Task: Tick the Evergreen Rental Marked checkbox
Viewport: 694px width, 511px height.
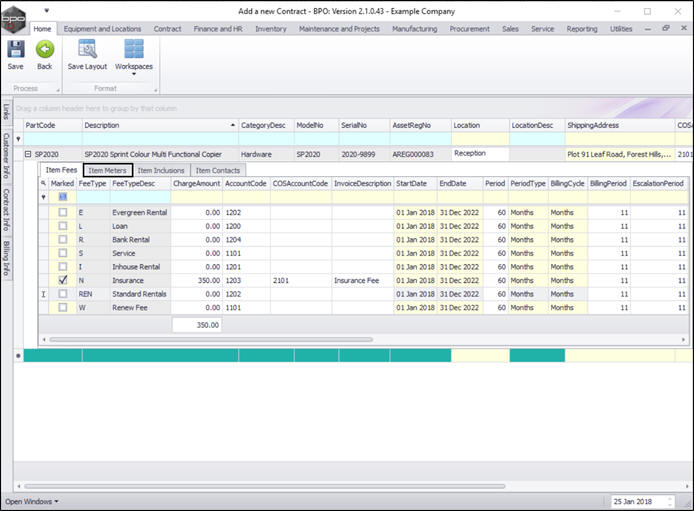Action: [63, 213]
